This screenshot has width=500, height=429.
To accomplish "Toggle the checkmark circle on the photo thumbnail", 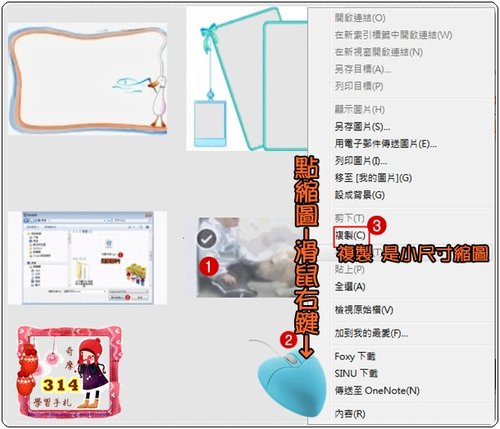I will 207,239.
